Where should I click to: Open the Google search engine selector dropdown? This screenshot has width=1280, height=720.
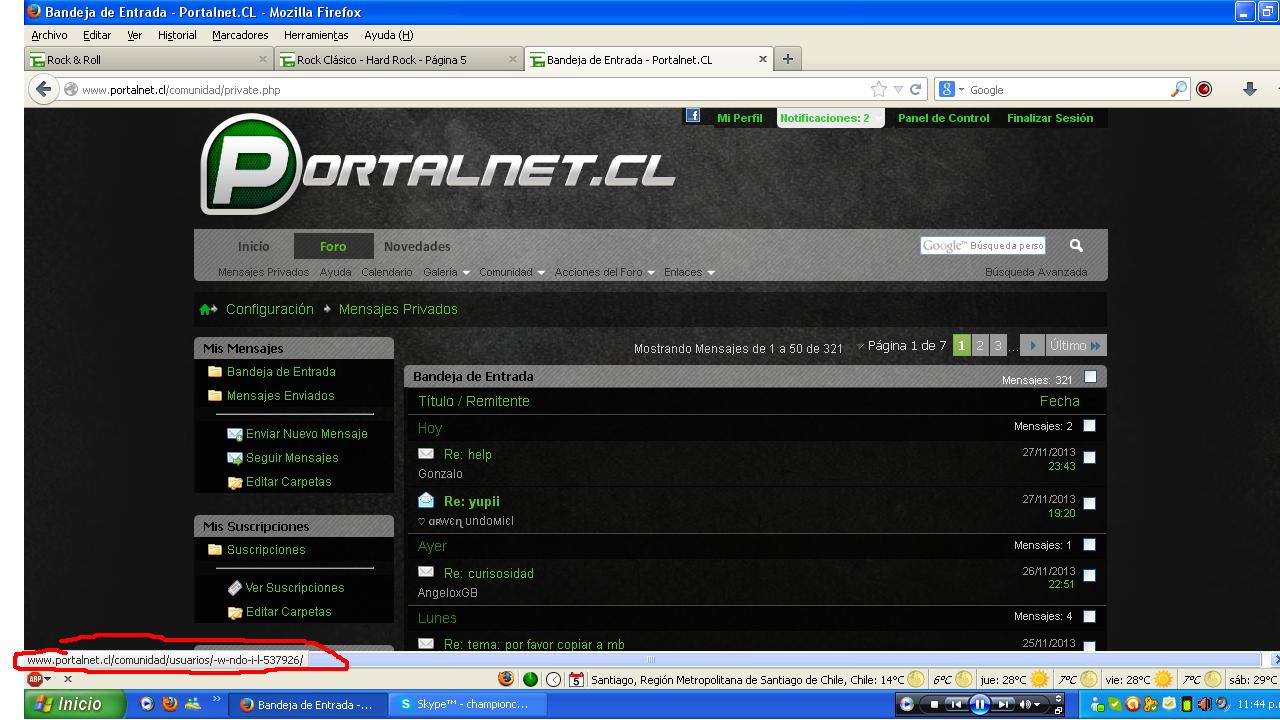(x=952, y=89)
